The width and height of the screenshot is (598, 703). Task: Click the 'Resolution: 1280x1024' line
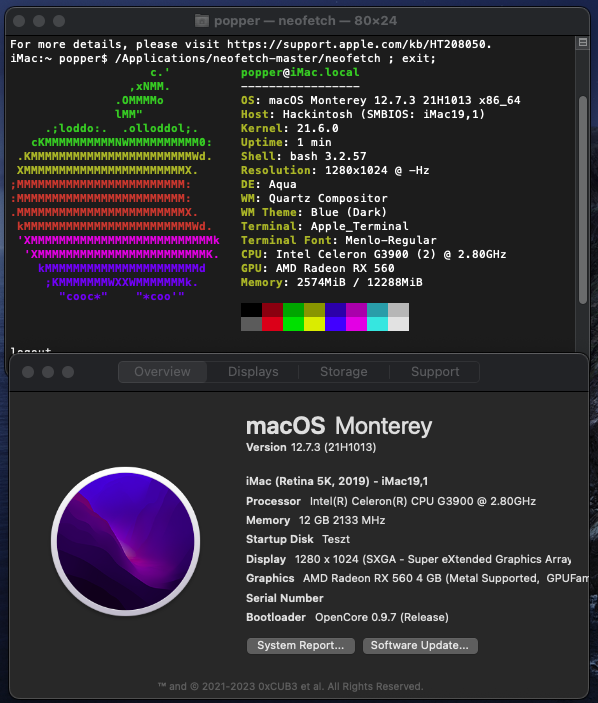pos(335,170)
